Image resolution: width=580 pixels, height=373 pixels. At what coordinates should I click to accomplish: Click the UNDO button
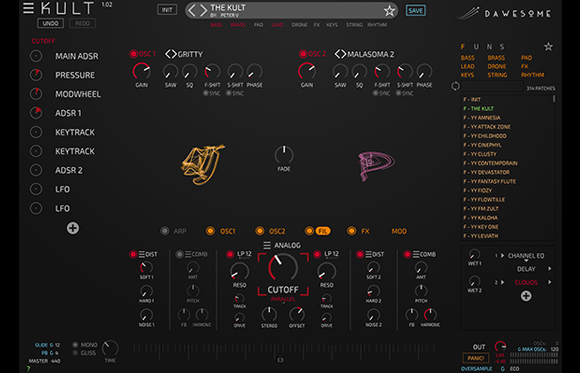click(x=50, y=23)
